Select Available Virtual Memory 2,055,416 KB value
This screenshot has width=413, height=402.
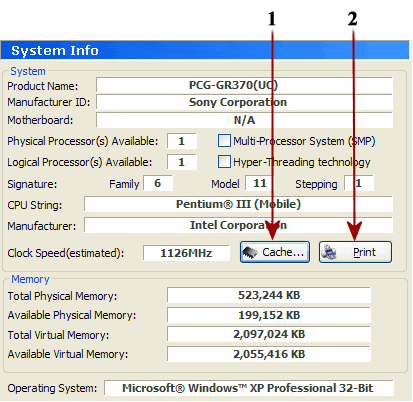(x=269, y=354)
